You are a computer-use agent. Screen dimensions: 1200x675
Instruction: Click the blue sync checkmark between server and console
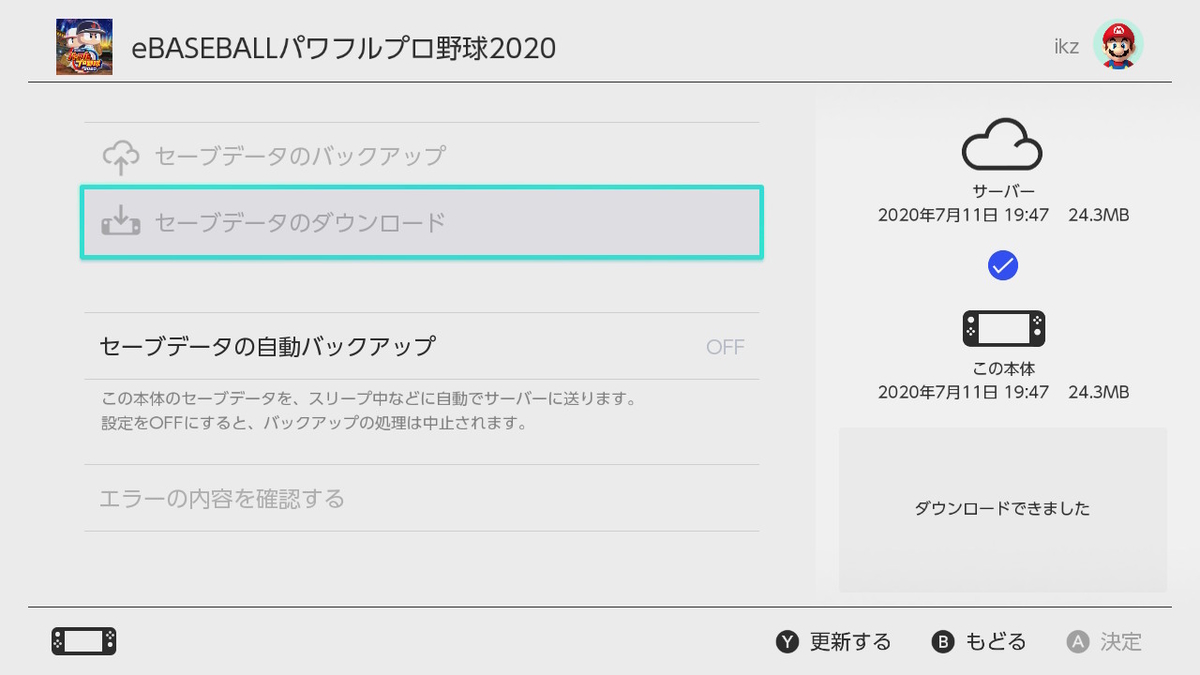point(1003,265)
